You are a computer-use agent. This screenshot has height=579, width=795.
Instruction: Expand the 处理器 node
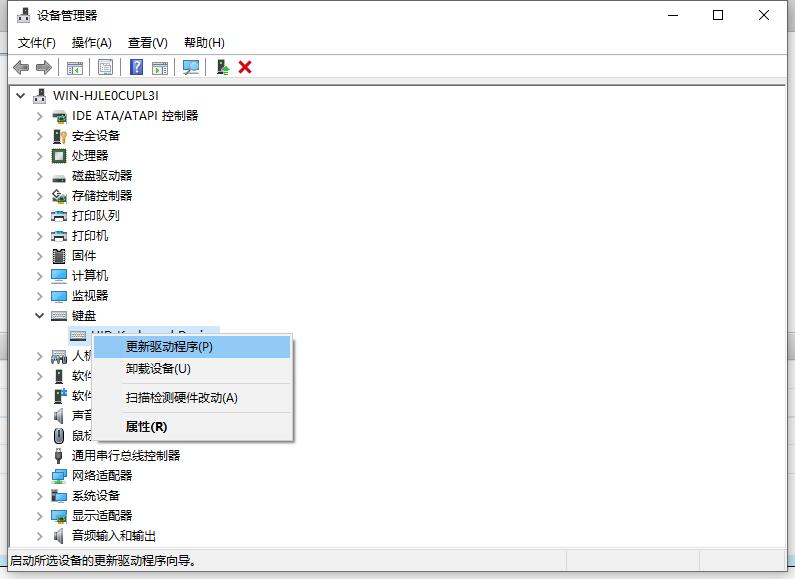40,156
